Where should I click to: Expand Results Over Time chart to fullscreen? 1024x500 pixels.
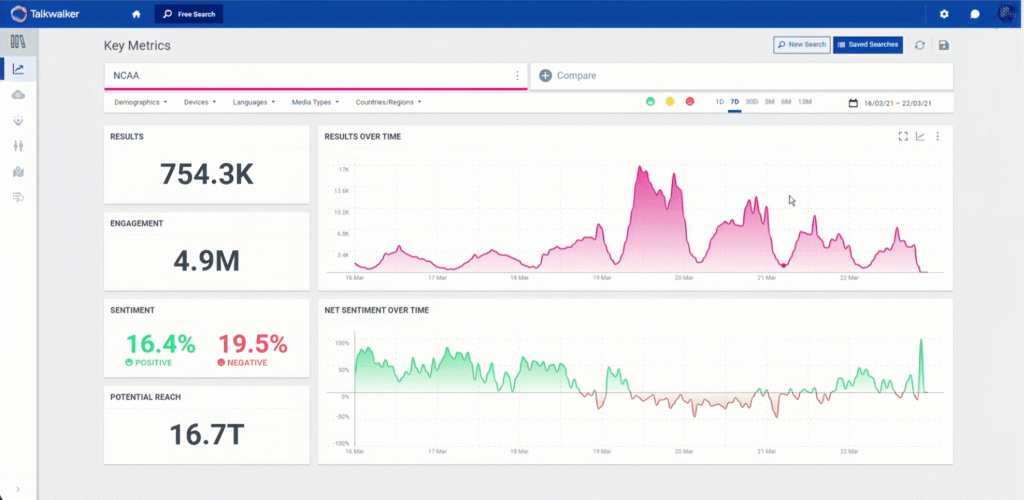(x=902, y=136)
